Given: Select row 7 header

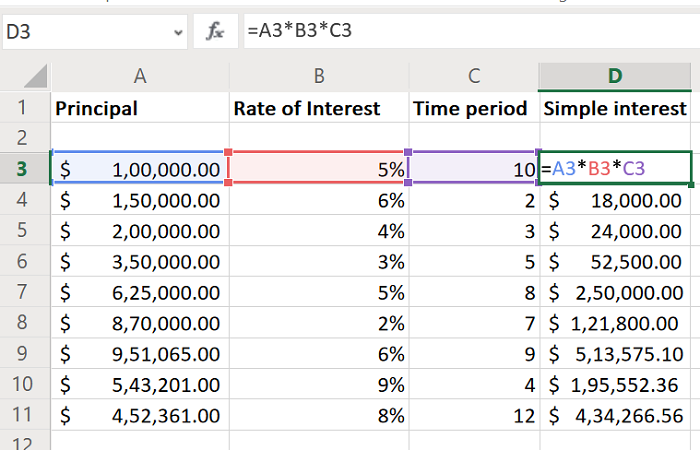Looking at the screenshot, I should 23,293.
